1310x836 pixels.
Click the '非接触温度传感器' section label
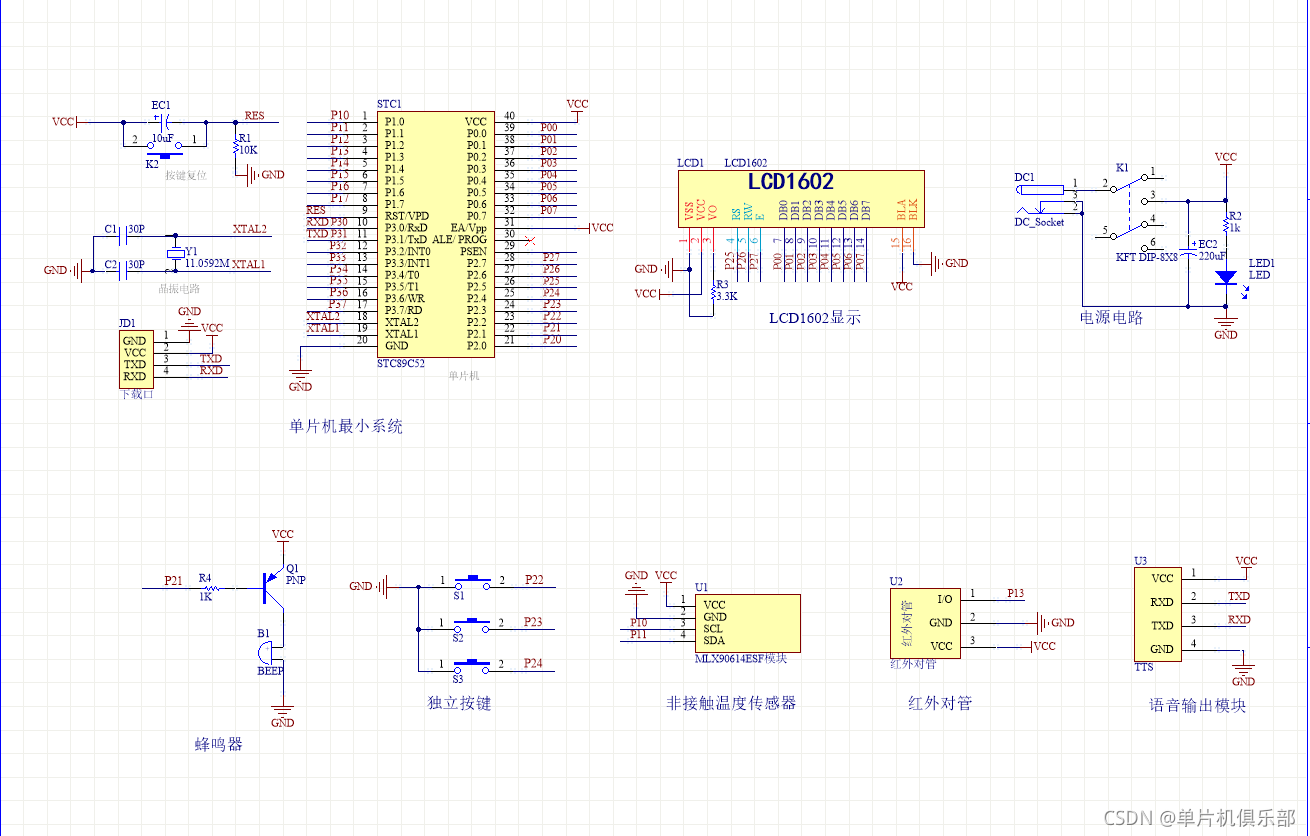[x=732, y=703]
